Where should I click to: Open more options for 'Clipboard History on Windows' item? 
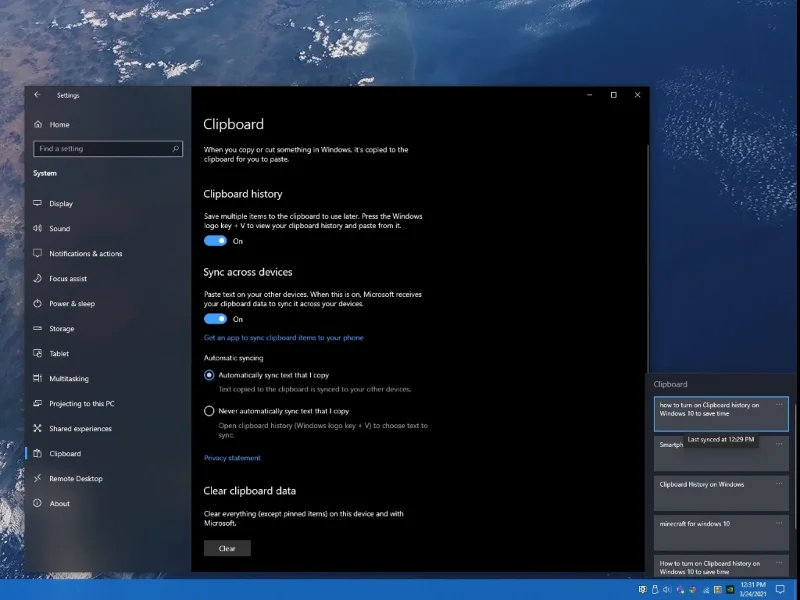pos(779,484)
